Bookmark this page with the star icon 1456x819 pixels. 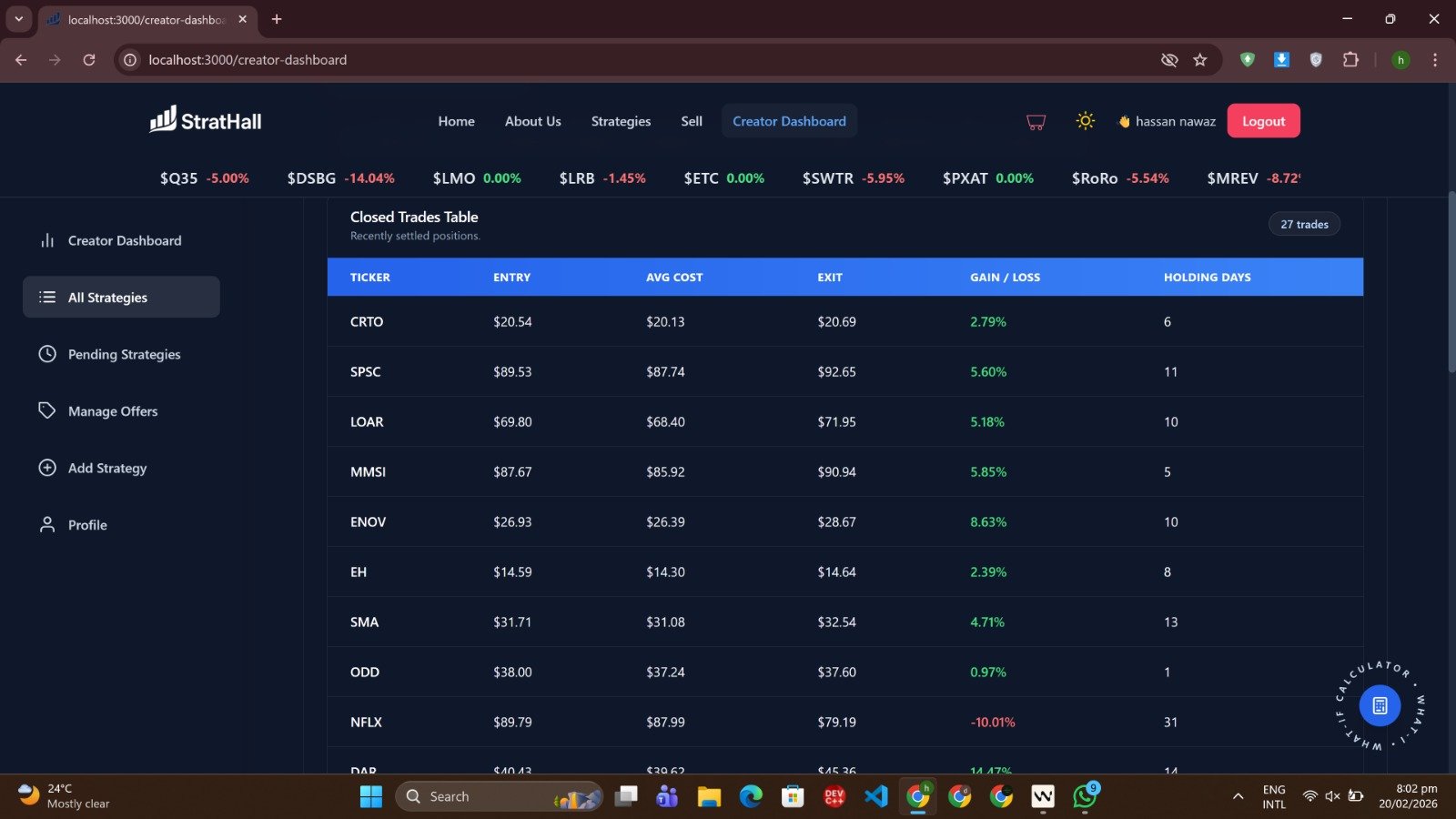1200,60
